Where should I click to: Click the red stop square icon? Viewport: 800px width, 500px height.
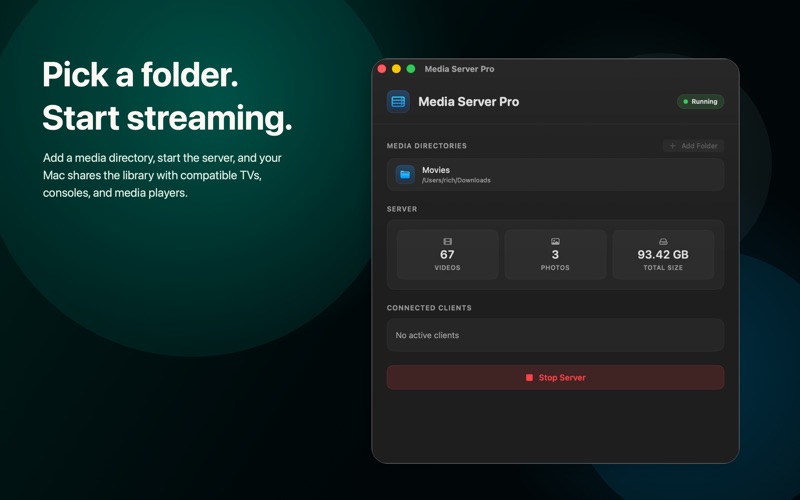click(x=529, y=378)
